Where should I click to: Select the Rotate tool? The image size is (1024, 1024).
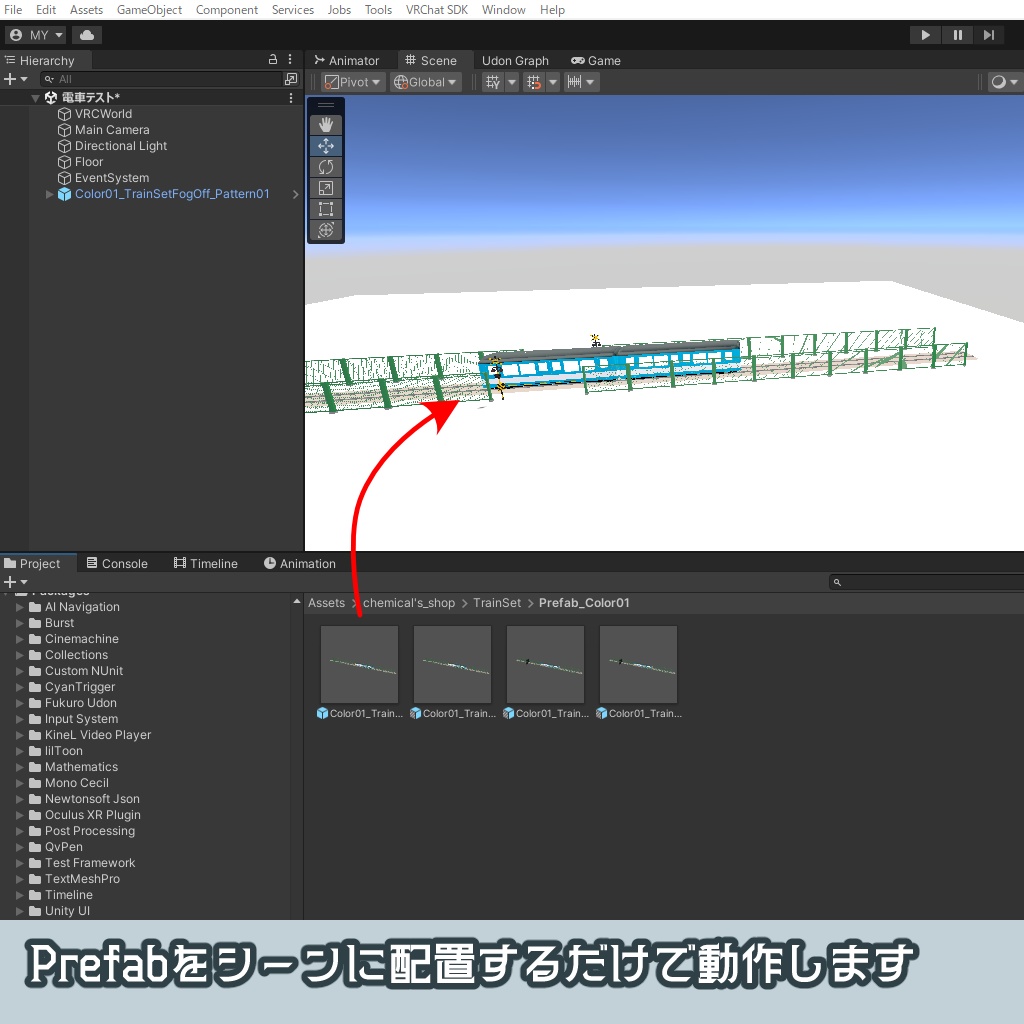326,166
